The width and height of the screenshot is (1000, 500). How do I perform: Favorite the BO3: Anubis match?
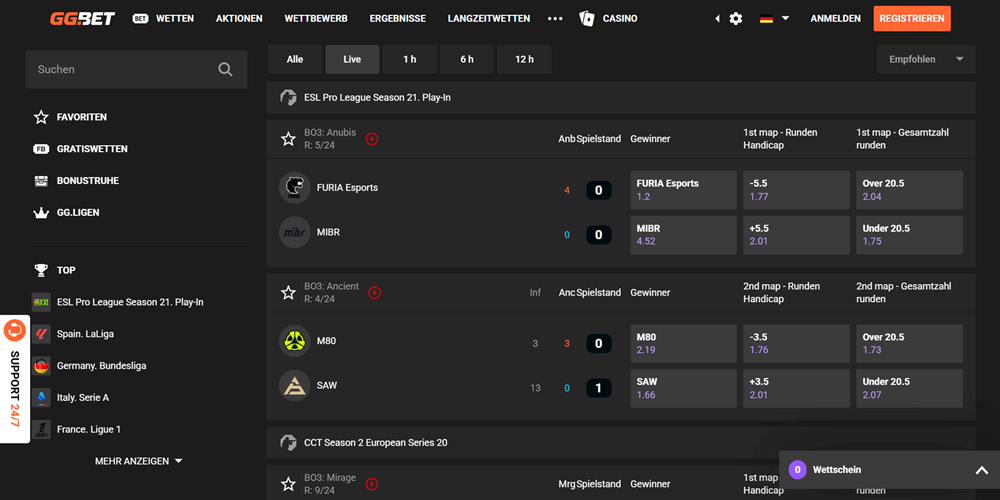click(x=288, y=139)
